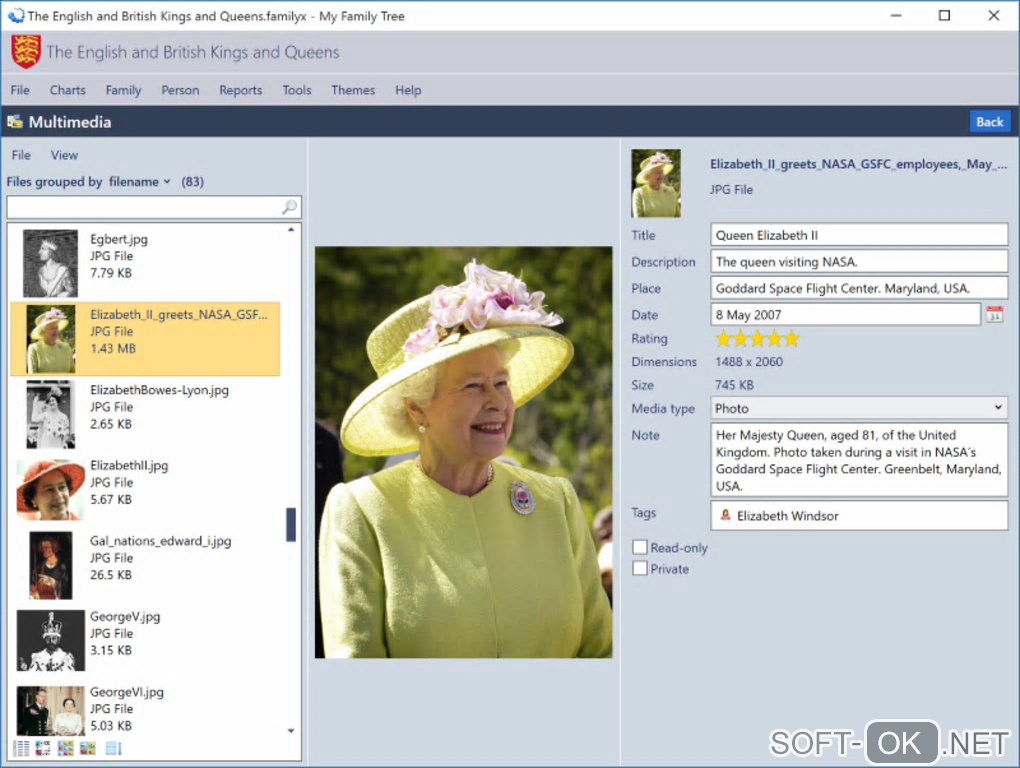Minimize the My Family Tree window
Viewport: 1020px width, 768px height.
896,16
